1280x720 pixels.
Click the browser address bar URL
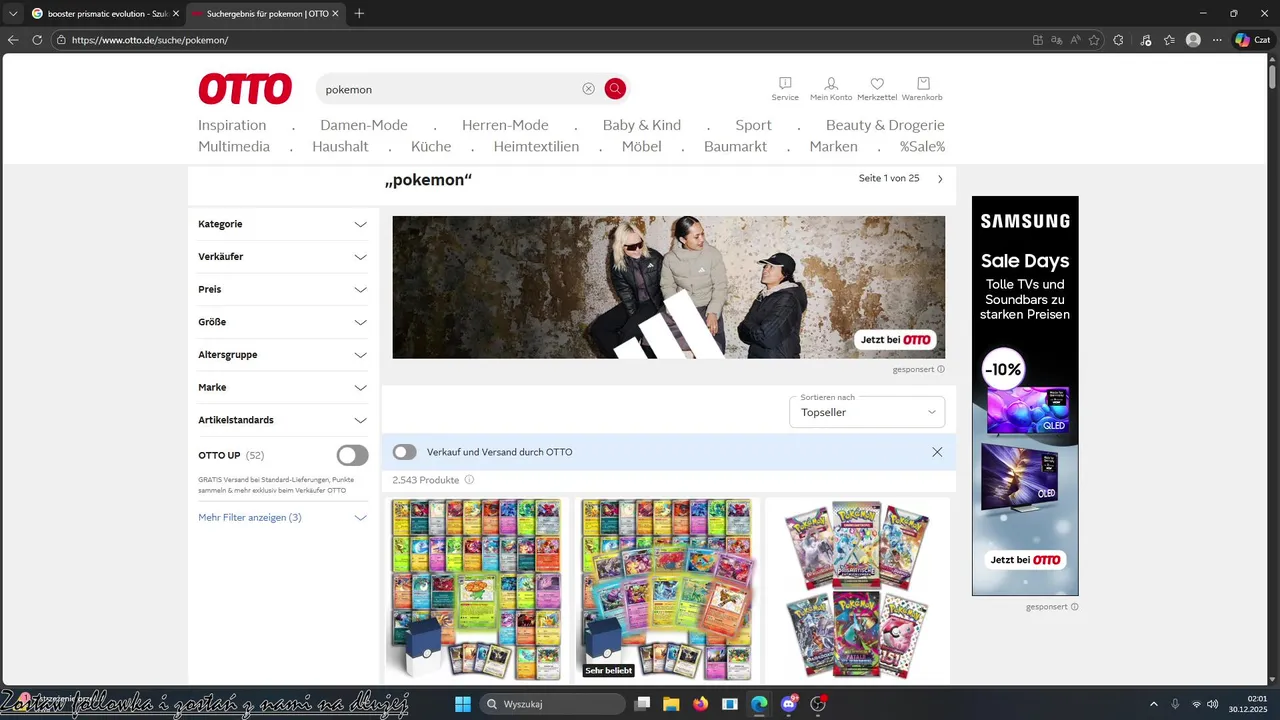tap(150, 40)
